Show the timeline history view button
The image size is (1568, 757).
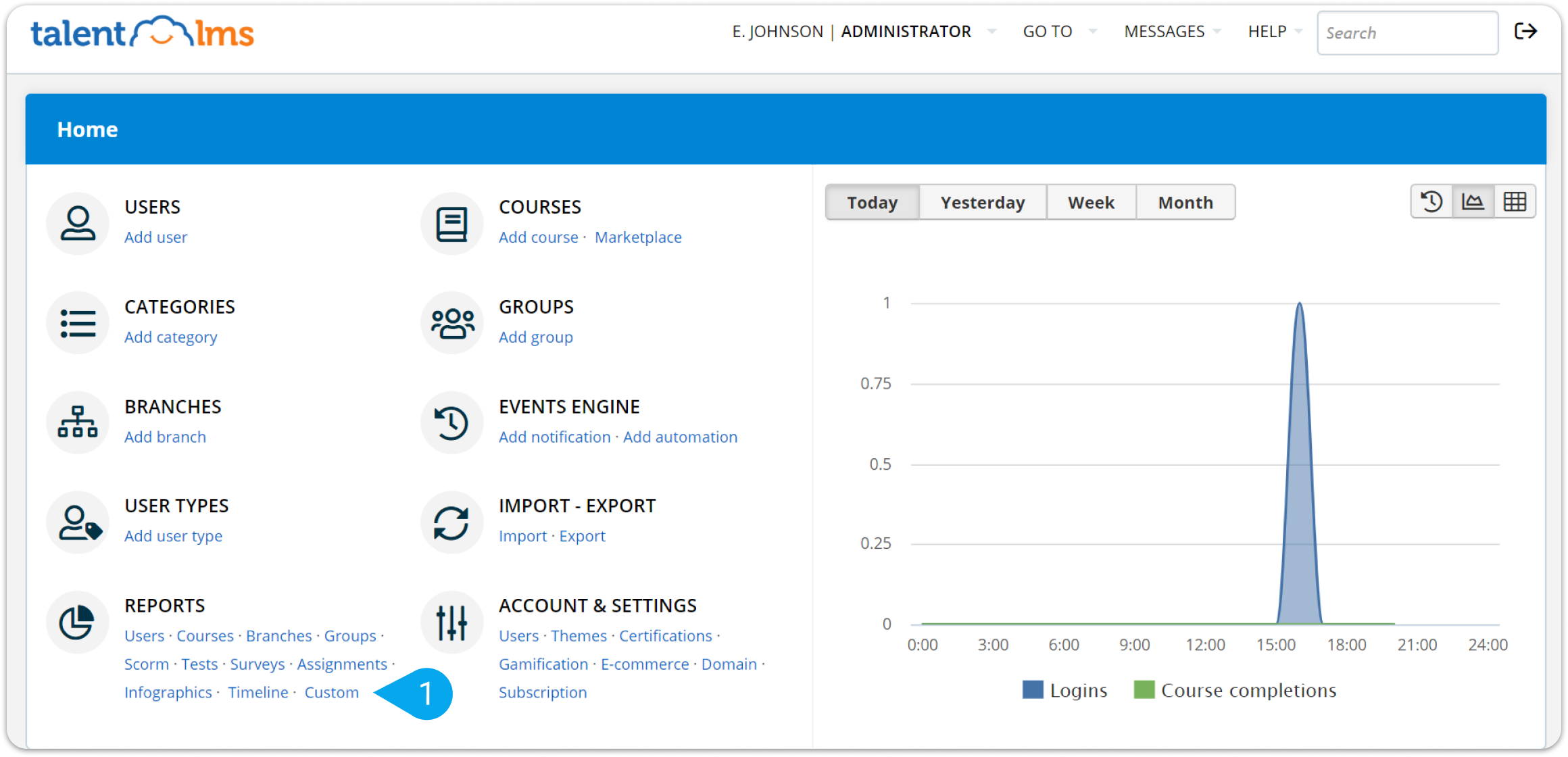[1431, 201]
